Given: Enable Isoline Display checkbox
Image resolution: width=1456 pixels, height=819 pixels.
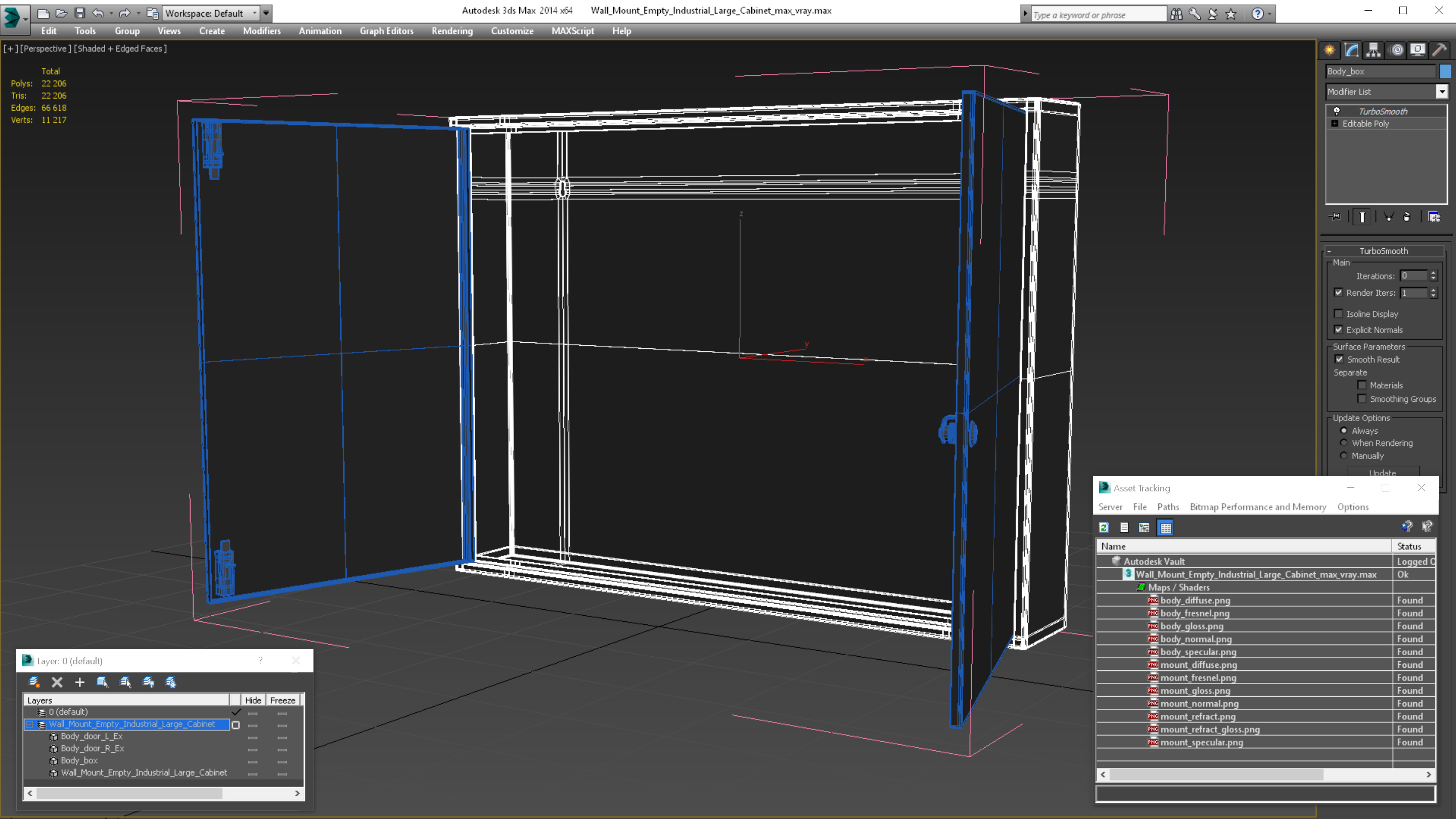Looking at the screenshot, I should 1338,313.
